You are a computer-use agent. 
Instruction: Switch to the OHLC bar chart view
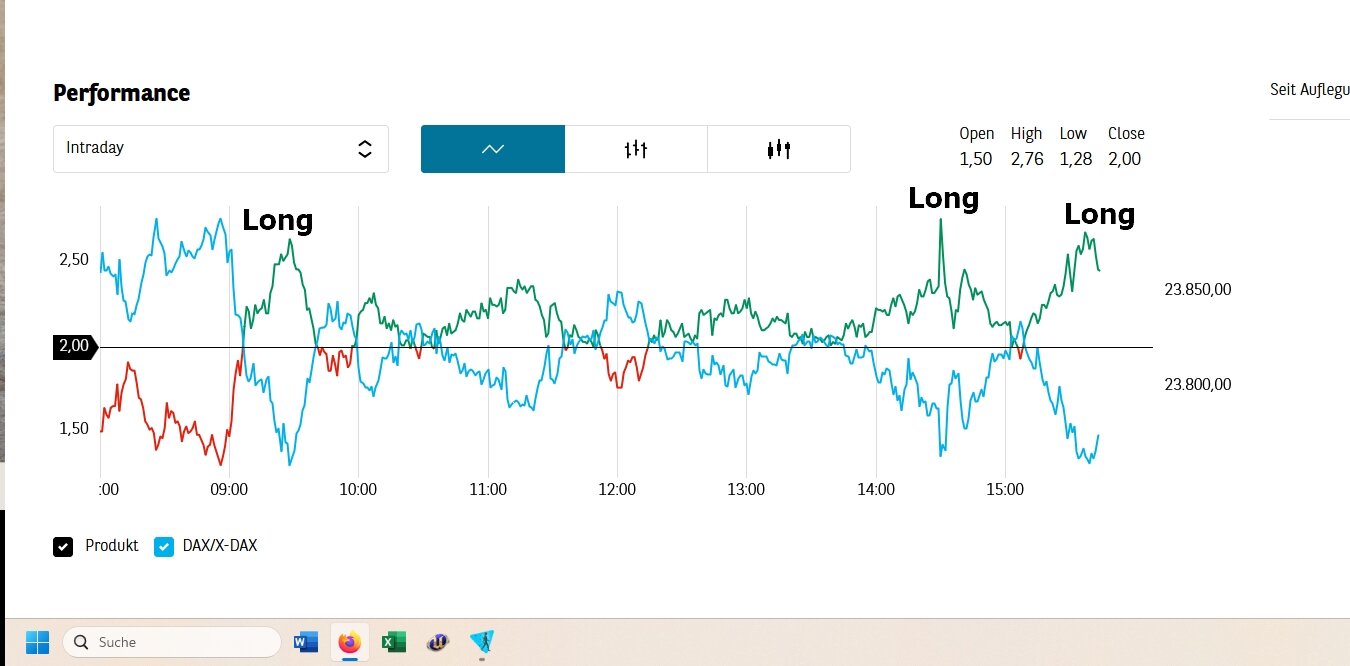coord(636,149)
